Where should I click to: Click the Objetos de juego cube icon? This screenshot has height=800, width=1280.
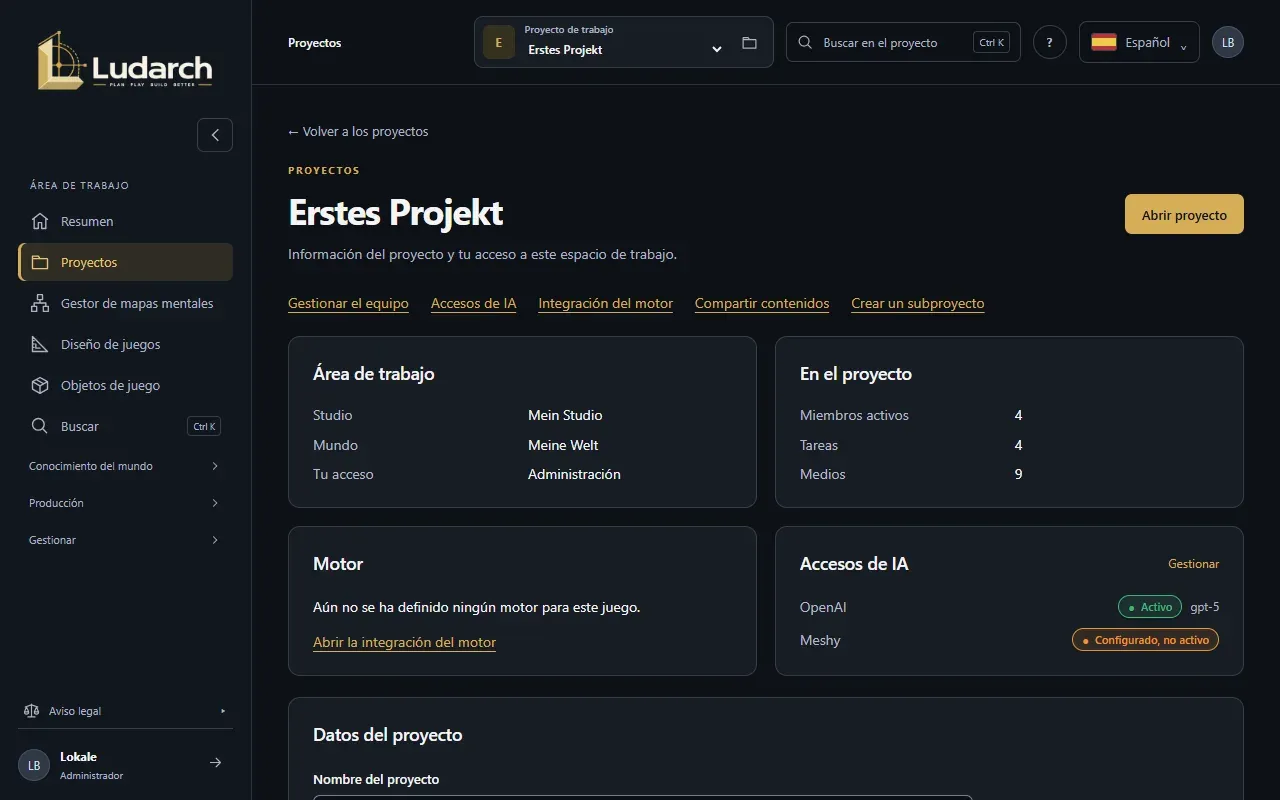(40, 385)
